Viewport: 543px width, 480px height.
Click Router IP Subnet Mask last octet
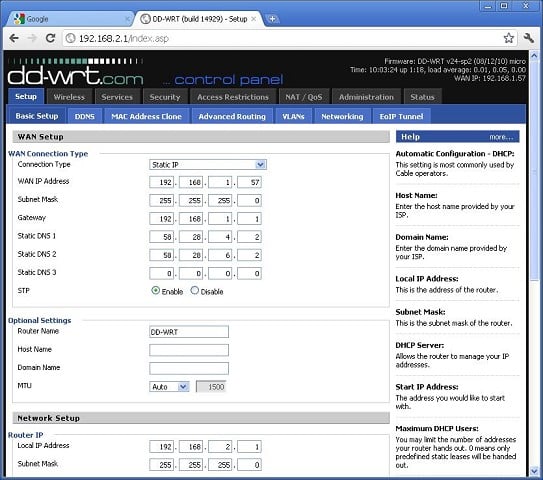249,465
